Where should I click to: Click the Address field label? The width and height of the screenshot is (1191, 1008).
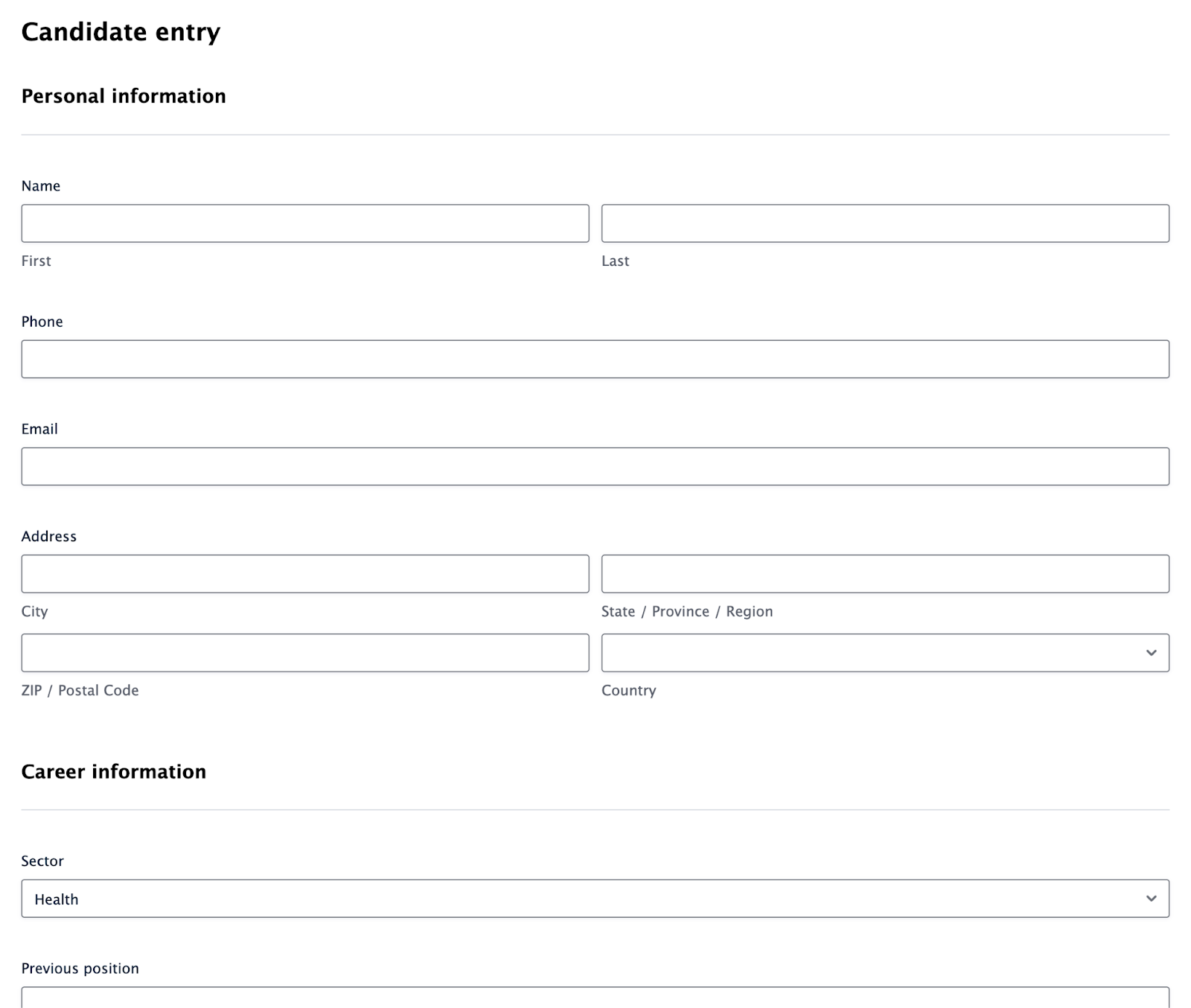[49, 536]
